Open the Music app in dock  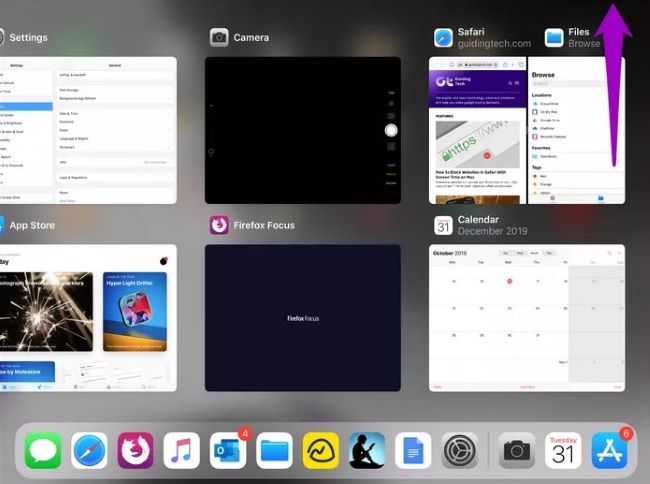pos(182,450)
